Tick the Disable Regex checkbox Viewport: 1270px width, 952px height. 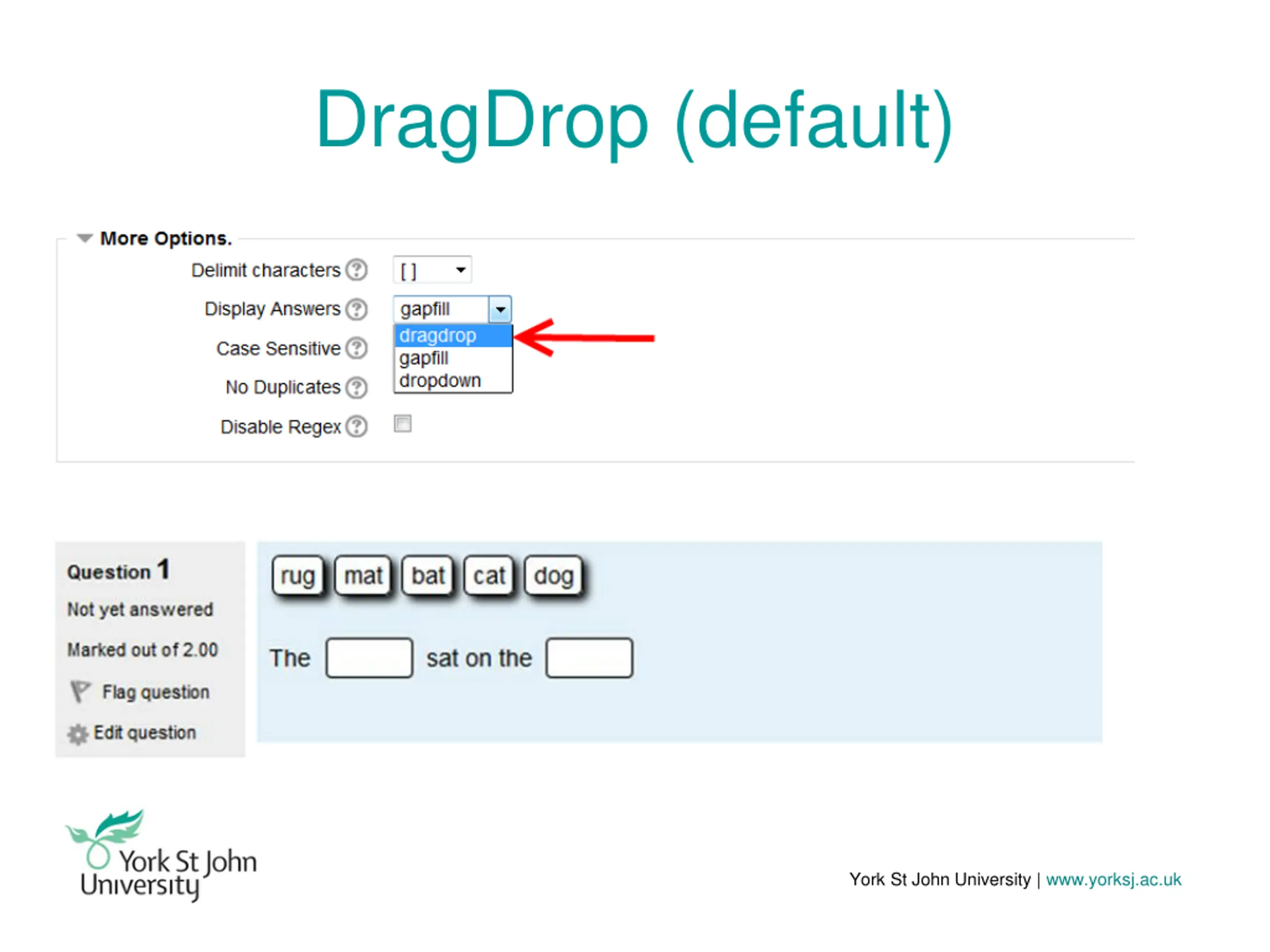click(x=402, y=424)
